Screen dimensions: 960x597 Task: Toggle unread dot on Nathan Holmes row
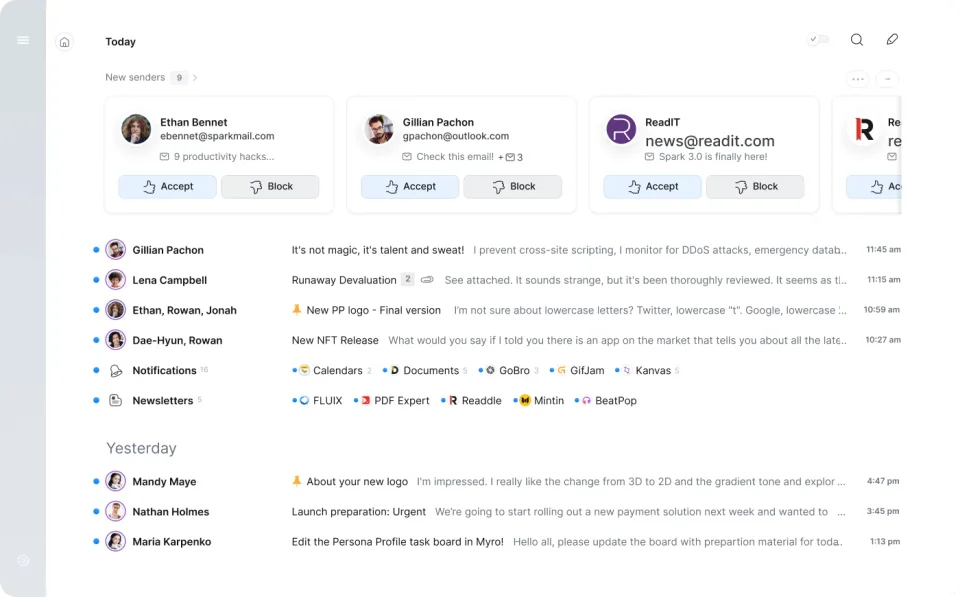(96, 511)
